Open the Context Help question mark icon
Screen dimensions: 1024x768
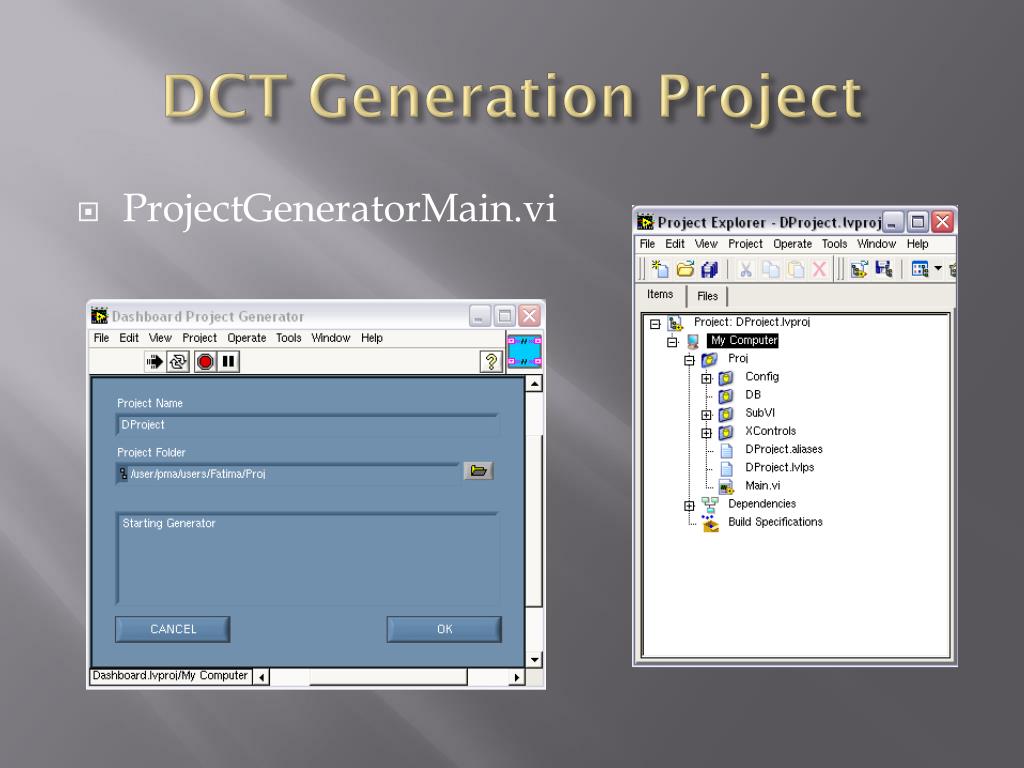pyautogui.click(x=491, y=361)
